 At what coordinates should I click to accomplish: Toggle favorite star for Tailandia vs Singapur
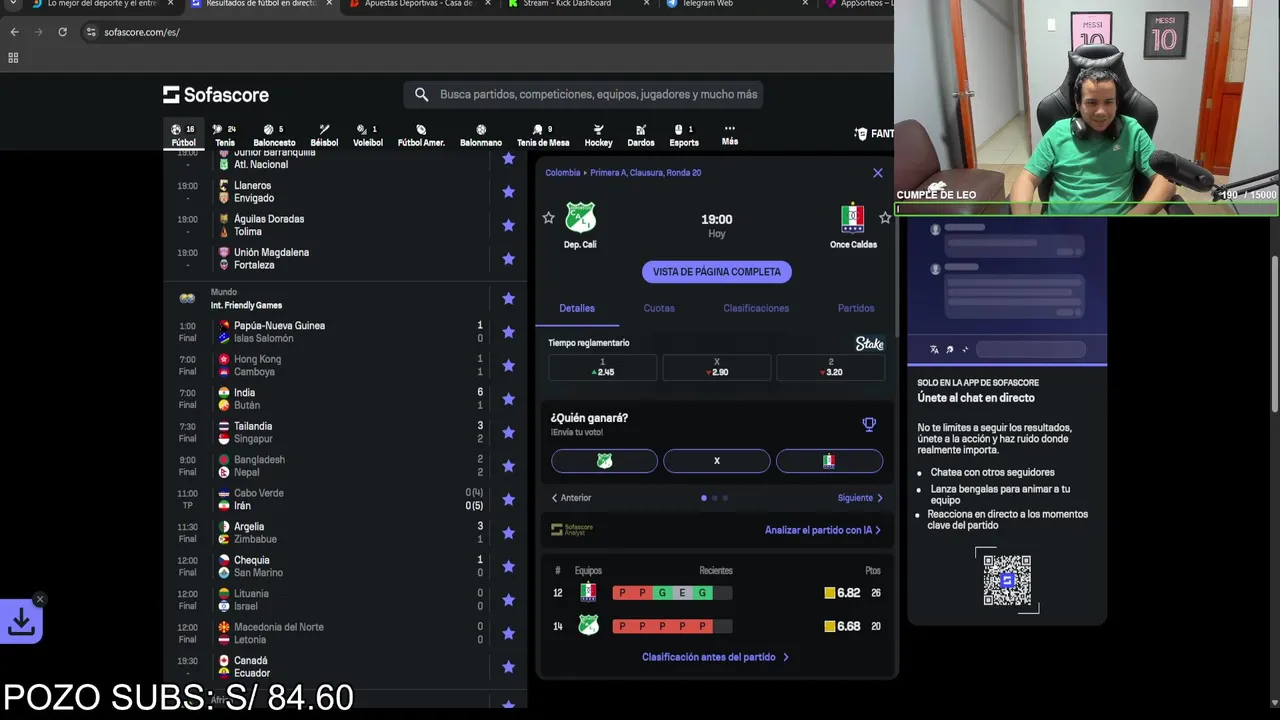[508, 432]
